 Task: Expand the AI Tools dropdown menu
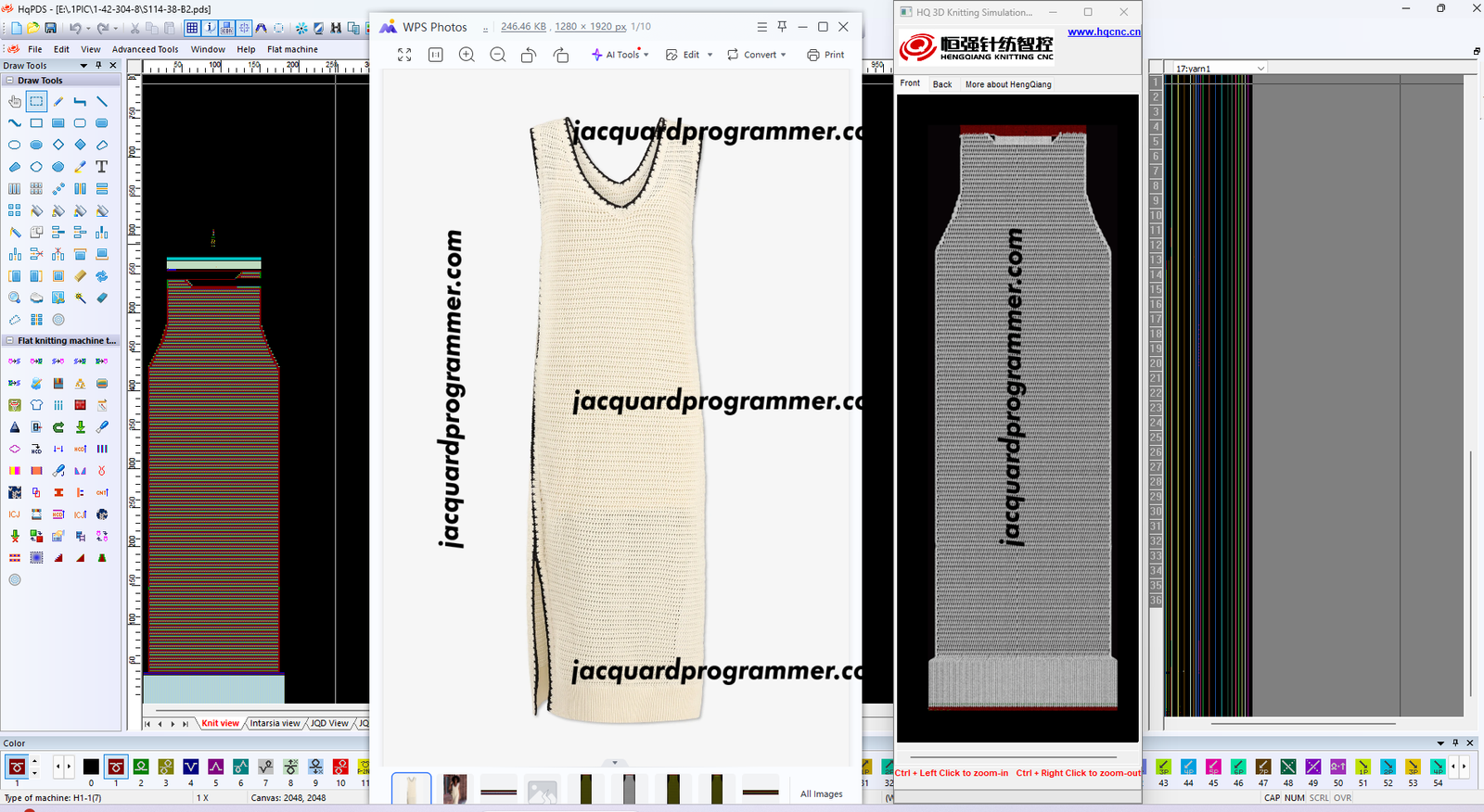620,55
